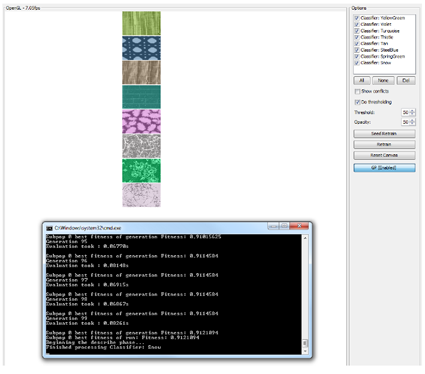
Task: Toggle the GP Enabled button
Action: [x=384, y=168]
